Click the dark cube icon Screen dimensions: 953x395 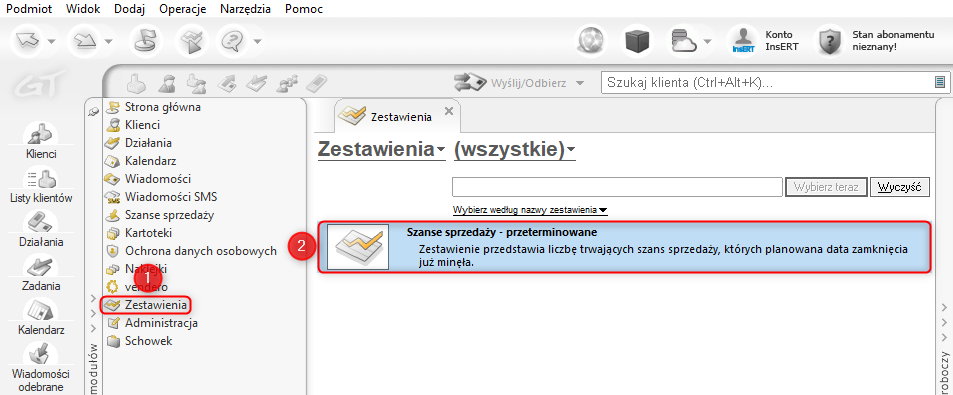pos(637,41)
